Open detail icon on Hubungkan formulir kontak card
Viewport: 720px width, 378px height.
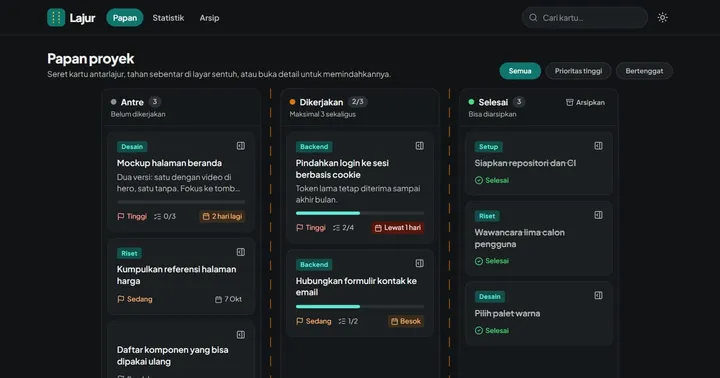click(x=420, y=264)
